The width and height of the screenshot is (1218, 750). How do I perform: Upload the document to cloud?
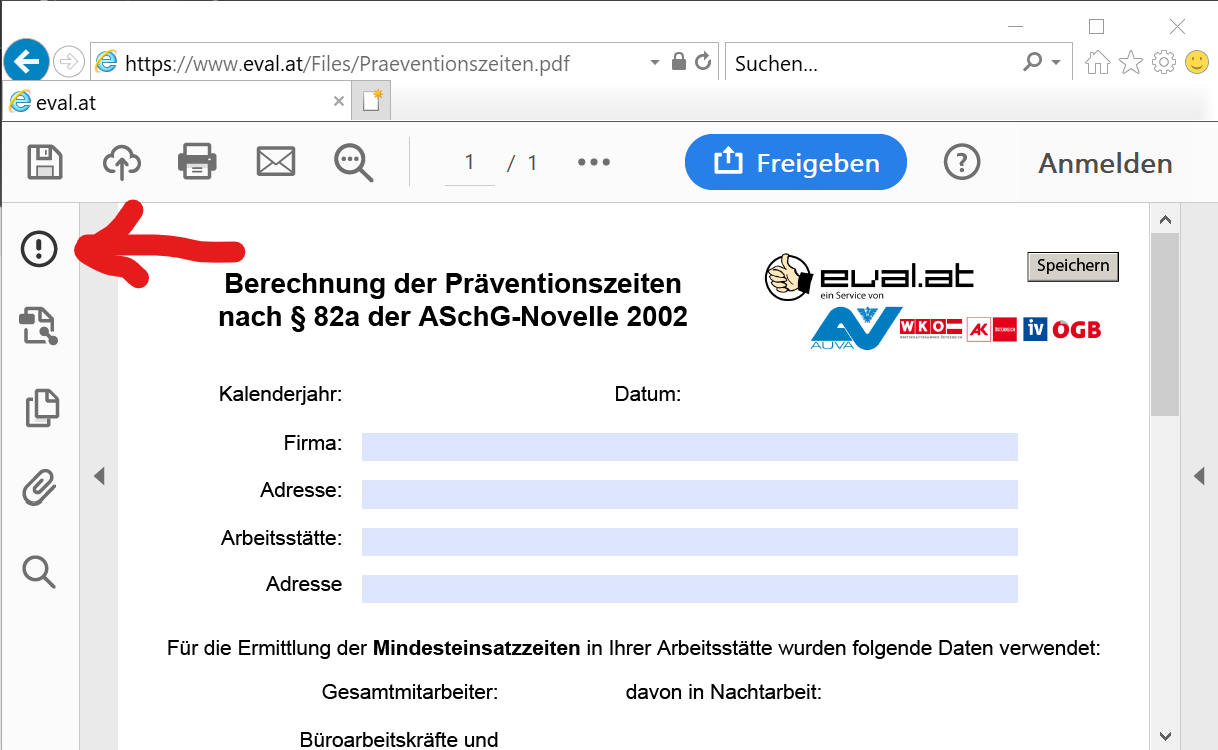coord(121,162)
